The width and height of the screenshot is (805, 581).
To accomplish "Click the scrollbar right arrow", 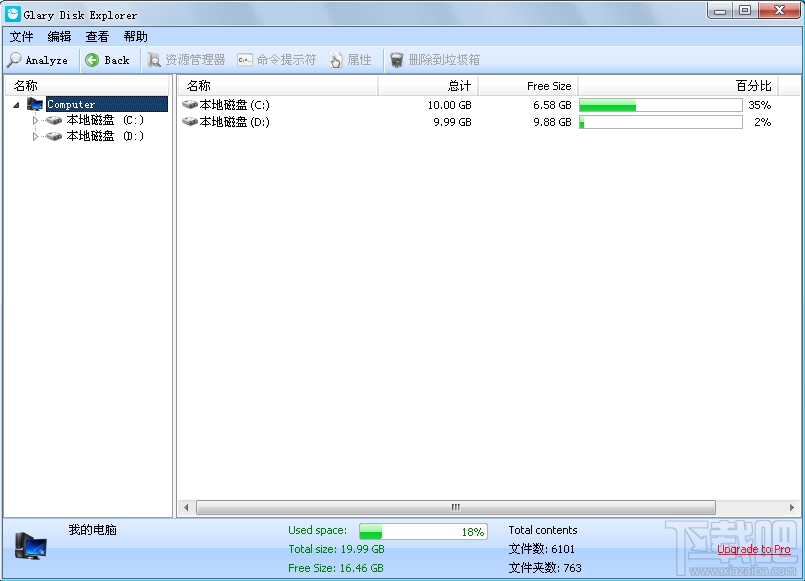I will point(791,507).
